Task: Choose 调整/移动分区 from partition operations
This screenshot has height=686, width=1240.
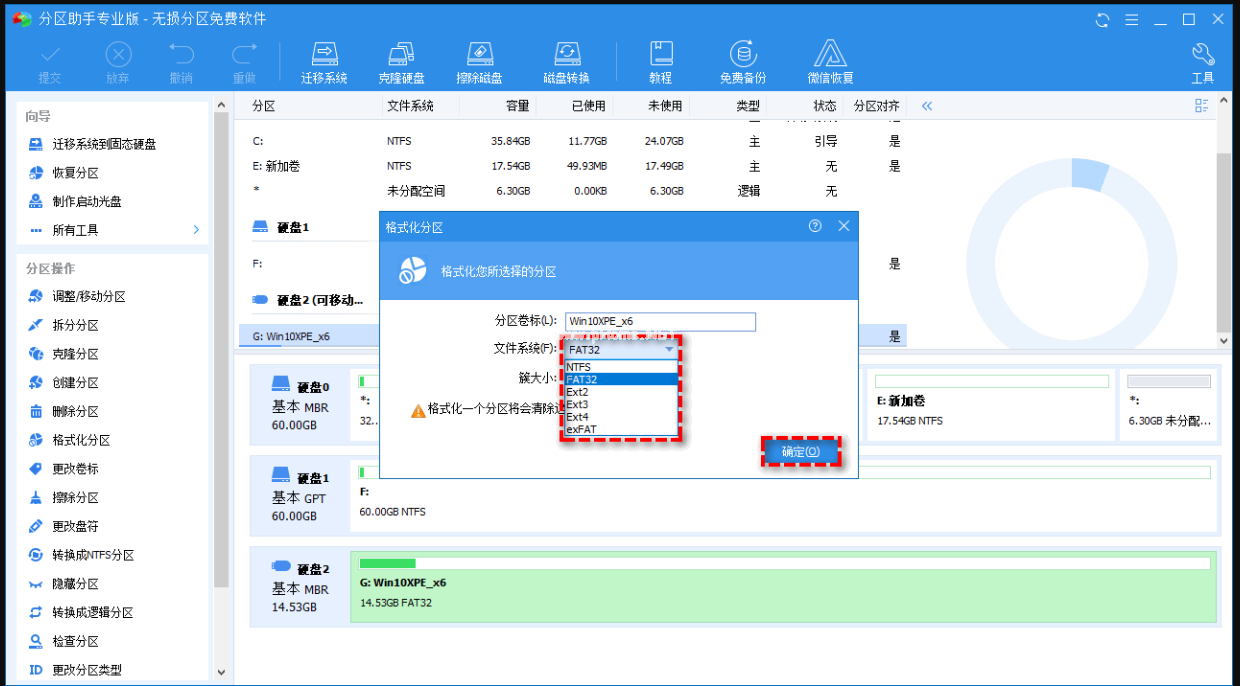Action: tap(89, 297)
